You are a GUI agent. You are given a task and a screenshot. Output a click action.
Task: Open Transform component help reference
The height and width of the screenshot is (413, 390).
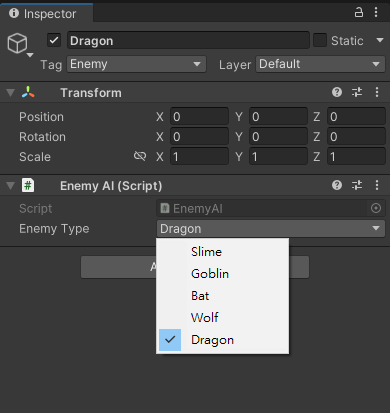pyautogui.click(x=337, y=92)
